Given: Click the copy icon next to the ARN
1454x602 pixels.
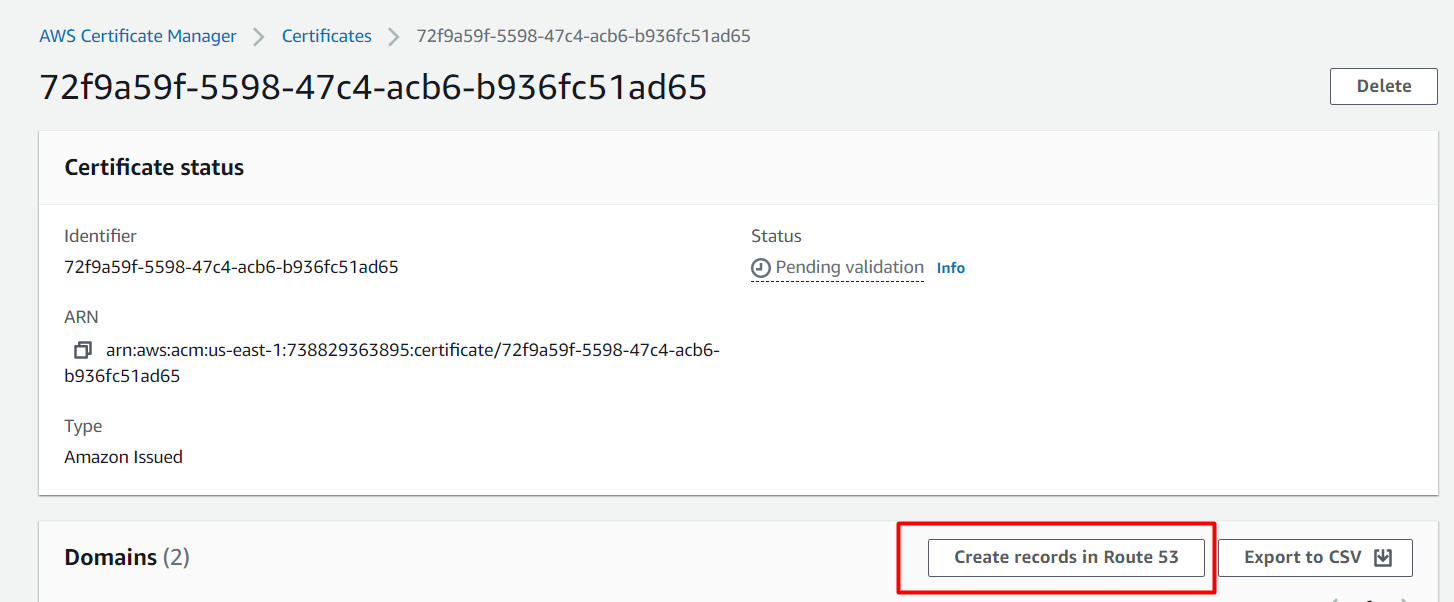Looking at the screenshot, I should [82, 350].
